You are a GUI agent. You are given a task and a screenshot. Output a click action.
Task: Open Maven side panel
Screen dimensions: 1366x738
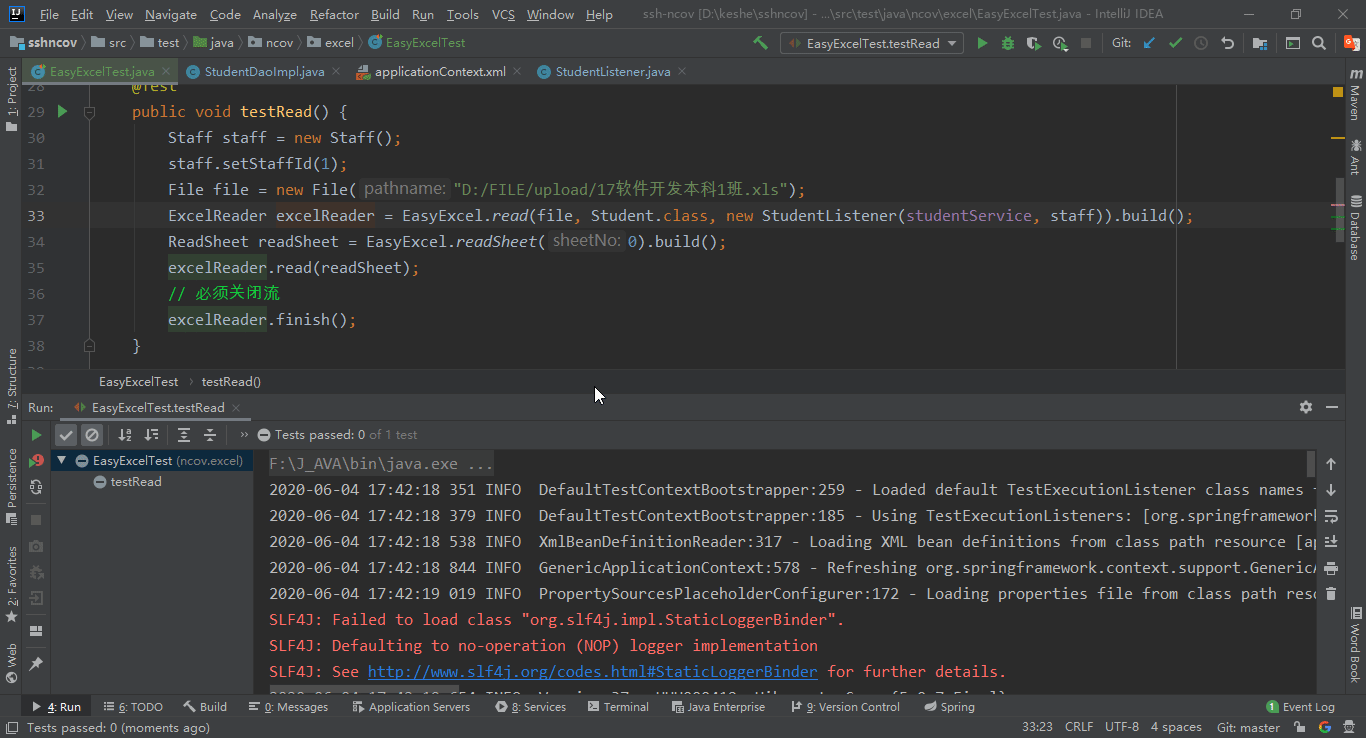coord(1356,93)
